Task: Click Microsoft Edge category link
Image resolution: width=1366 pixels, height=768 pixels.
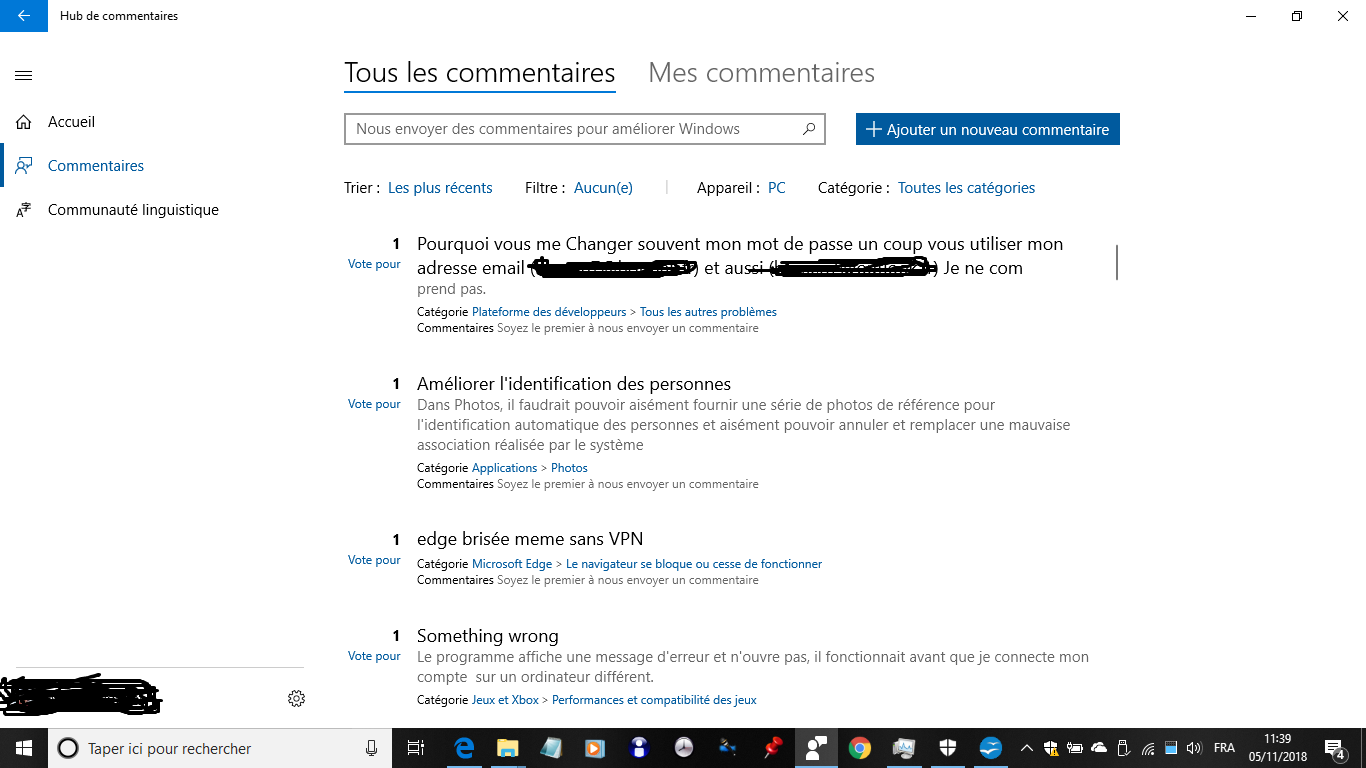Action: 512,564
